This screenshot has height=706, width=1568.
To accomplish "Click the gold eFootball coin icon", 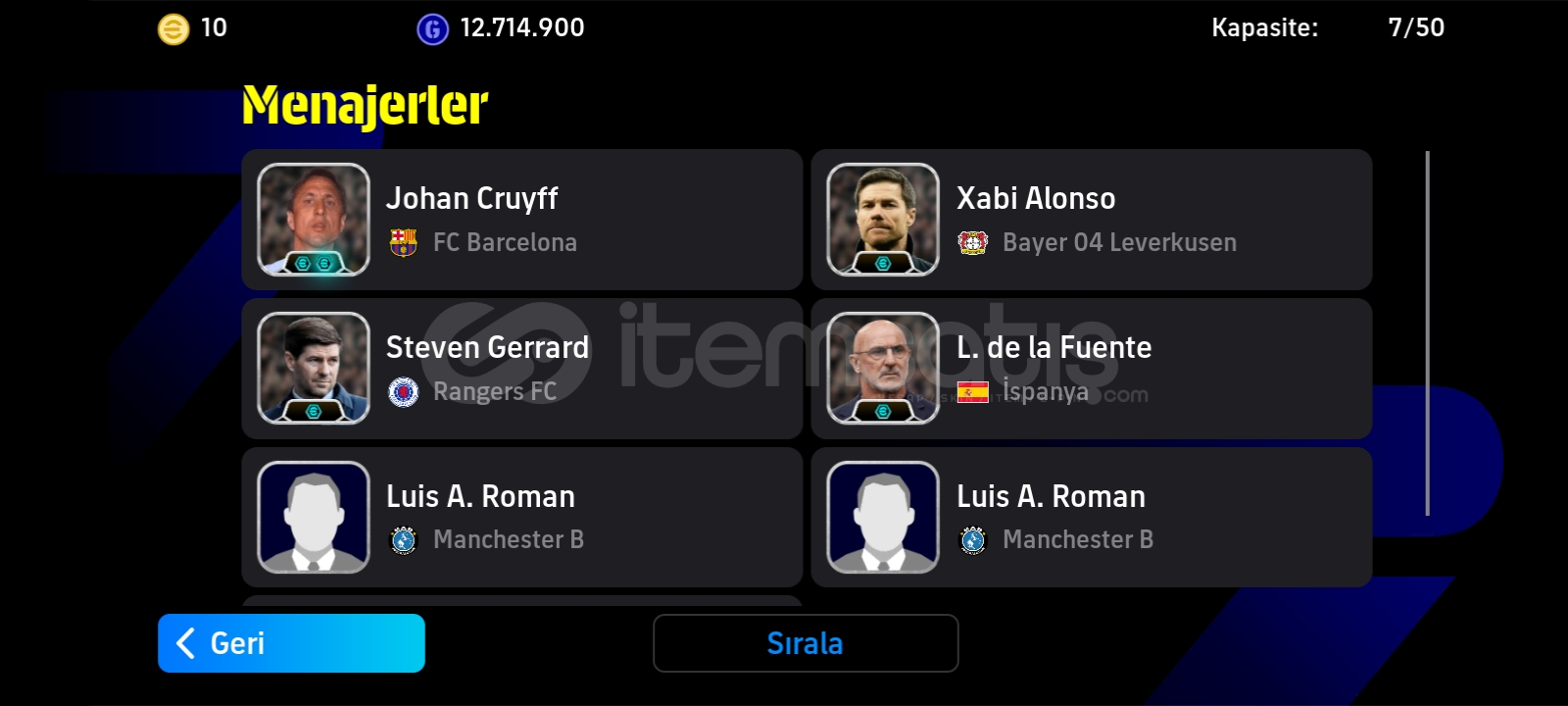I will coord(173,29).
